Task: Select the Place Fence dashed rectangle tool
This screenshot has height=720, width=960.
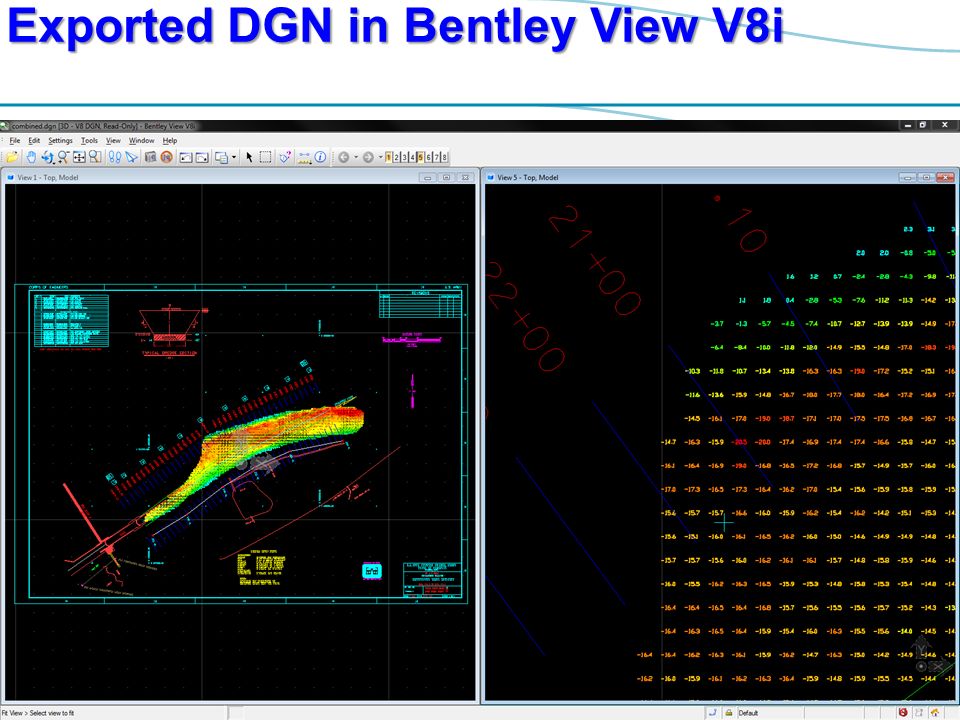Action: 265,157
